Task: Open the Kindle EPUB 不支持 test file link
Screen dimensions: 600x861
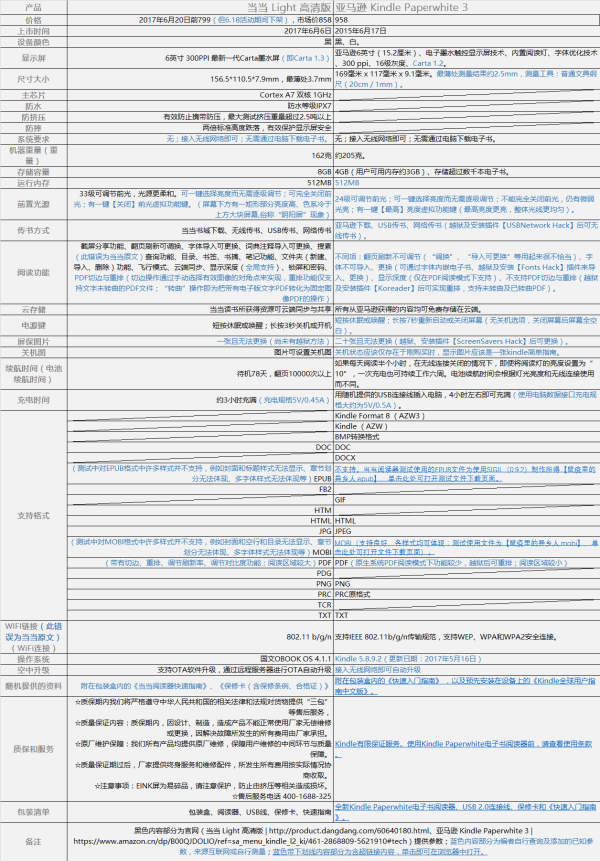Action: [x=466, y=474]
